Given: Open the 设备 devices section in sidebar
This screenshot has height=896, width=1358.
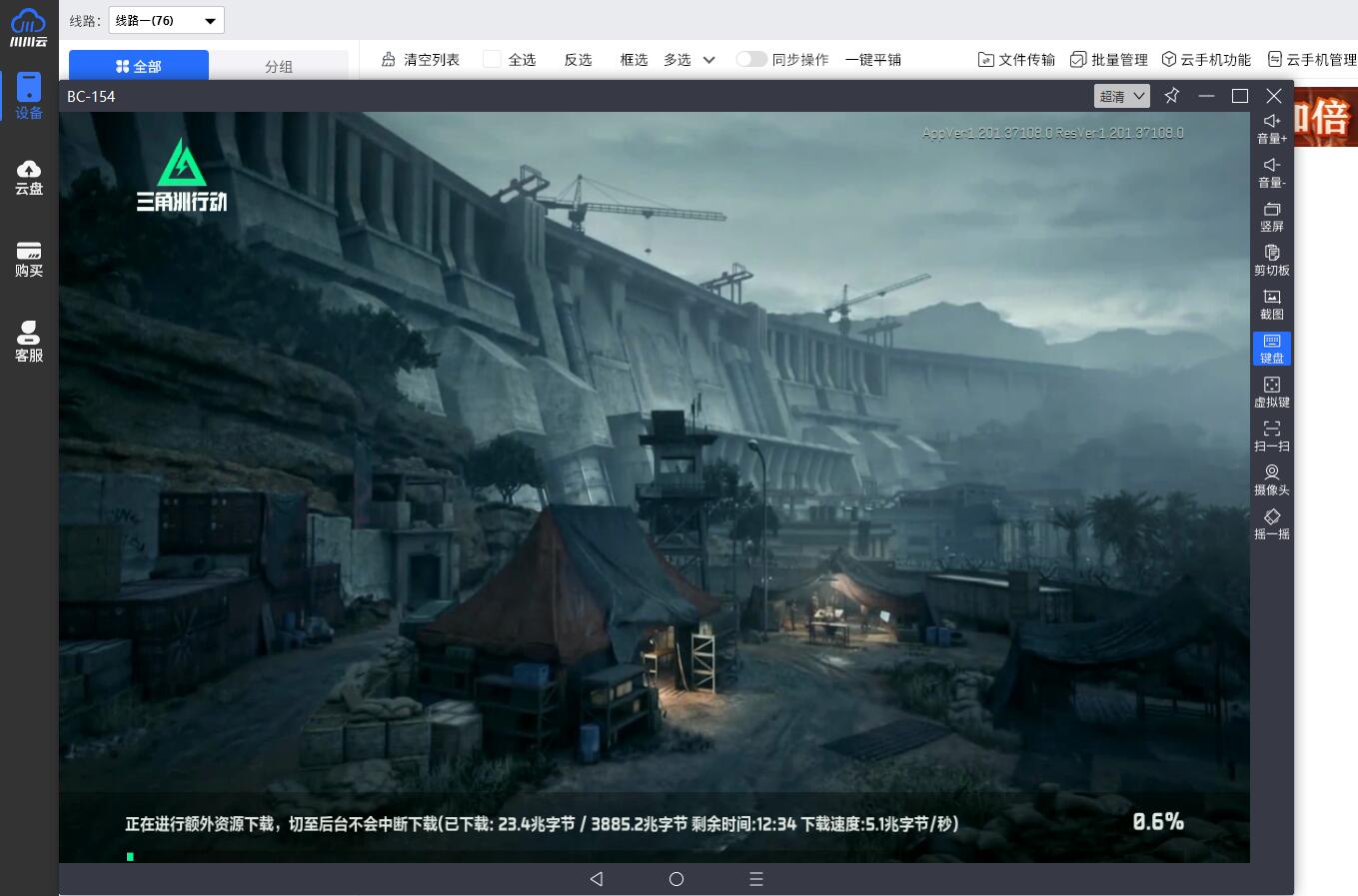Looking at the screenshot, I should pyautogui.click(x=29, y=97).
